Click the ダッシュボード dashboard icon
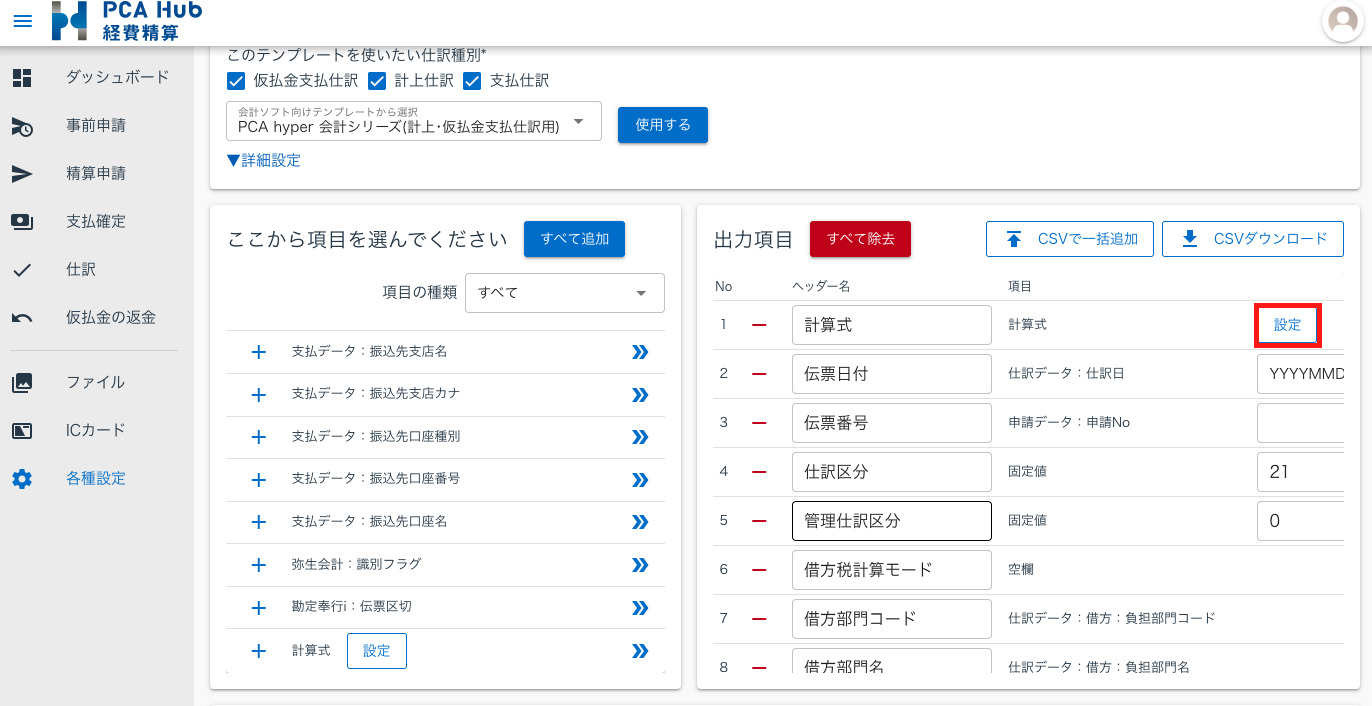1372x706 pixels. click(22, 78)
